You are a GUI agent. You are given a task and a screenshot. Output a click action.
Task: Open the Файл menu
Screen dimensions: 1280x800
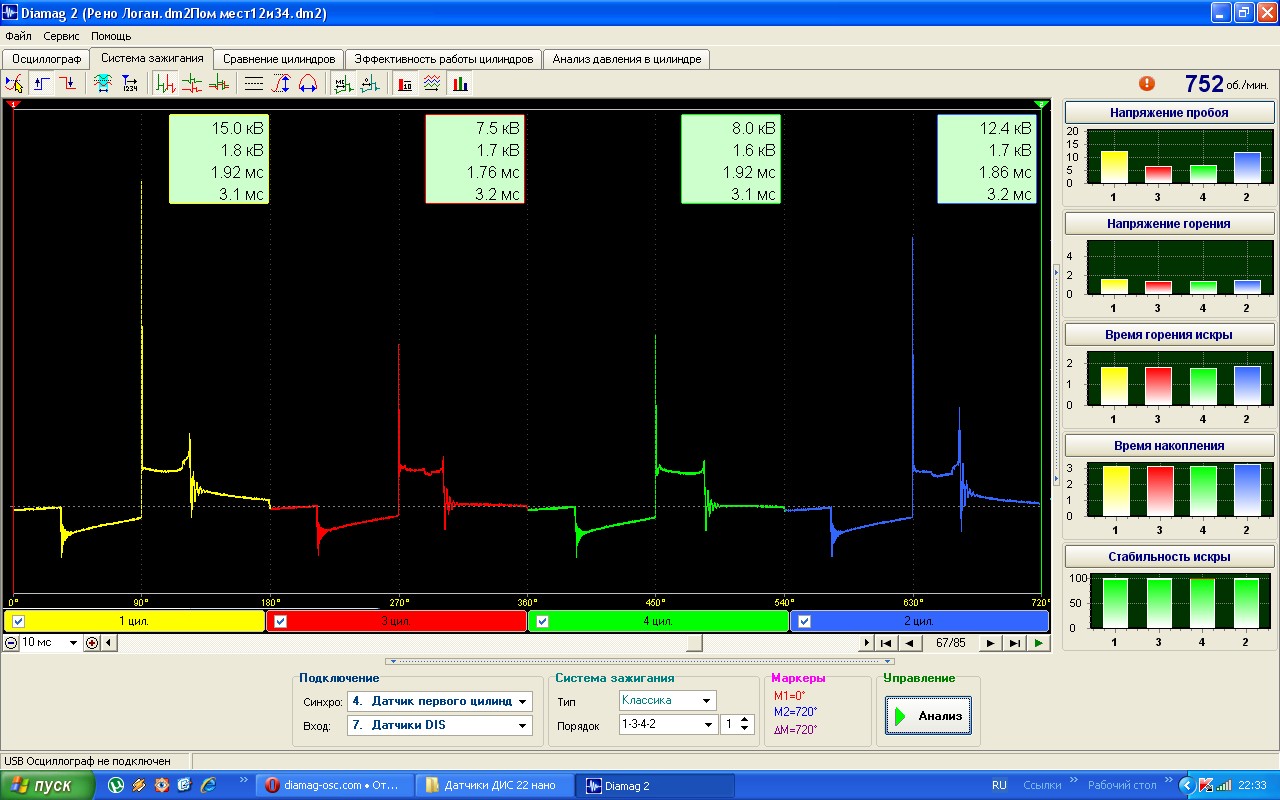pos(18,36)
